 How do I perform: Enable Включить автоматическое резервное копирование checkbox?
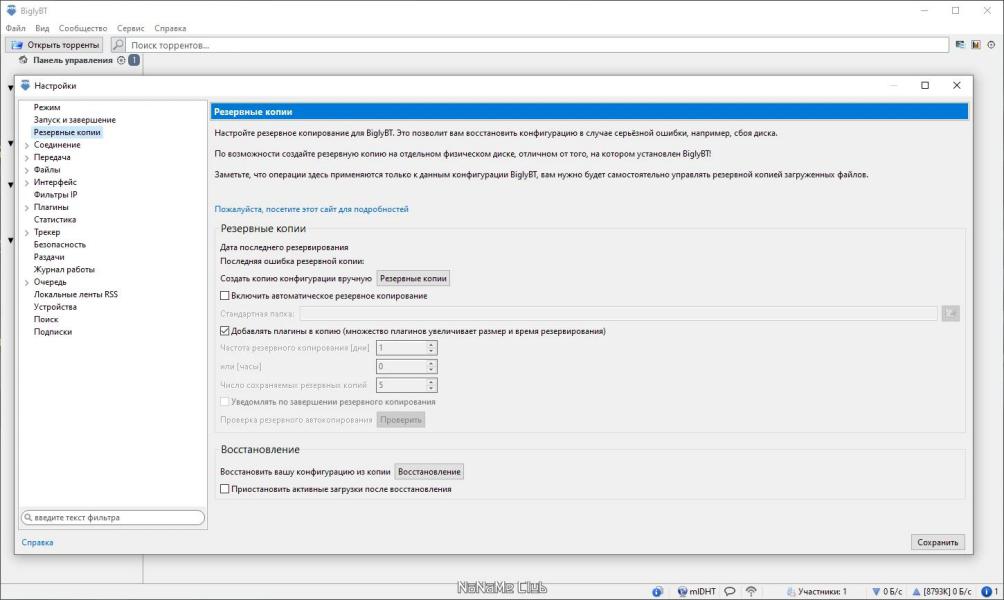point(225,296)
